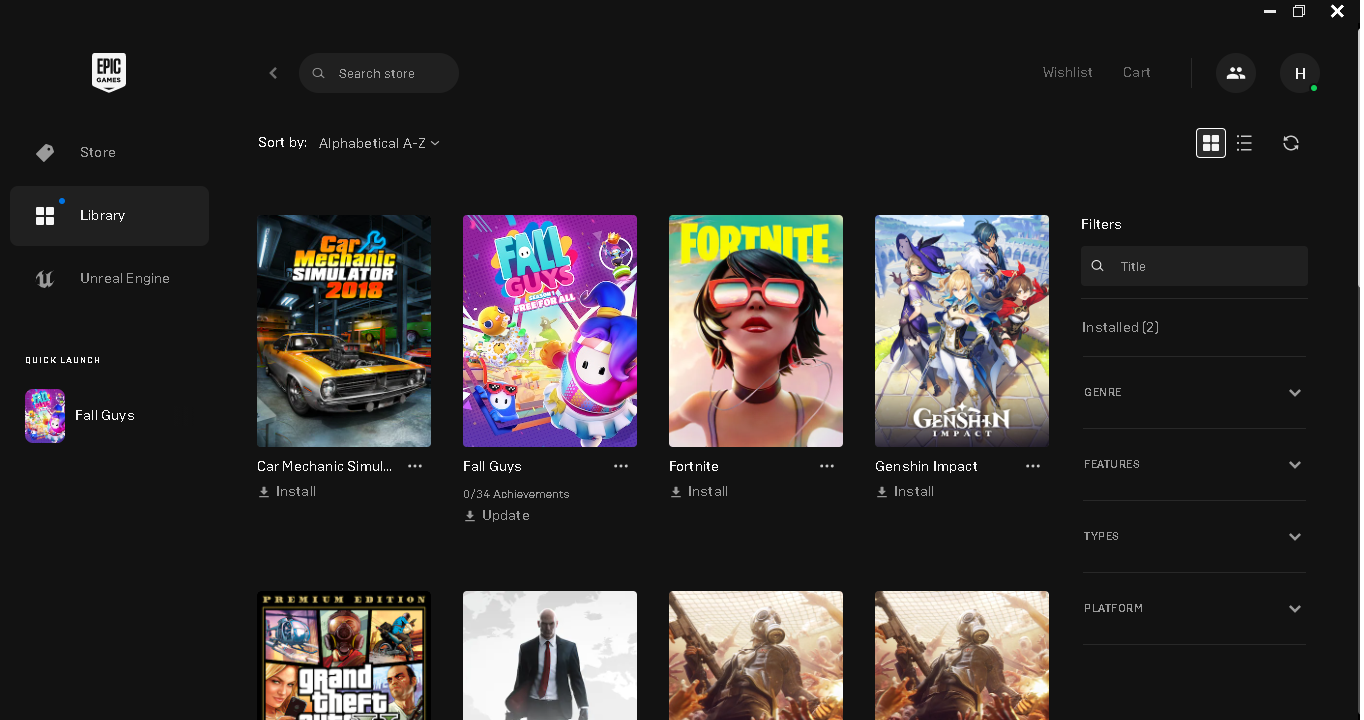Screen dimensions: 1364x720
Task: Select the Genshin Impact cover art
Action: pyautogui.click(x=962, y=331)
